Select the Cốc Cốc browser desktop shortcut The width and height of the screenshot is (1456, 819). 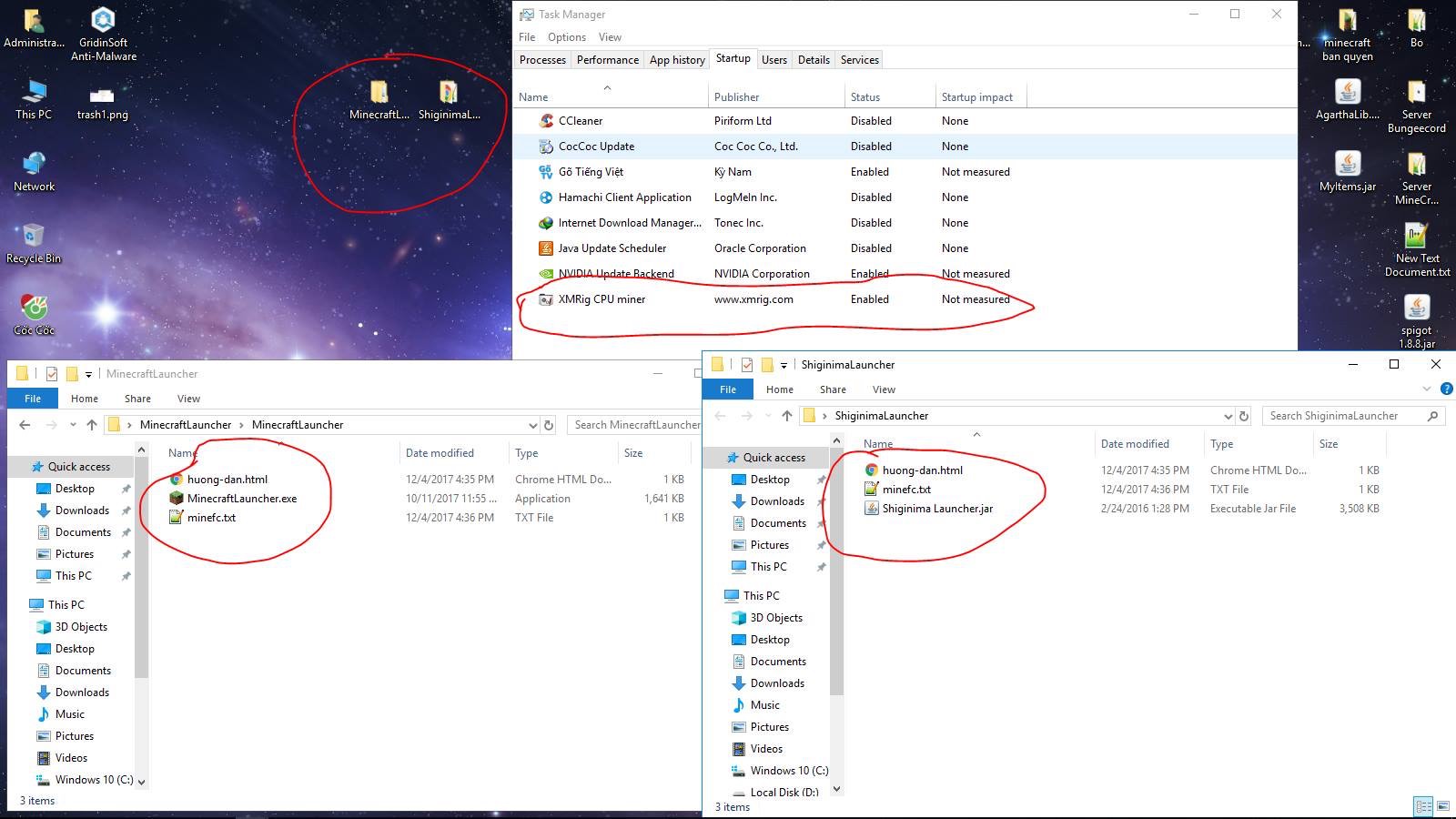coord(34,315)
